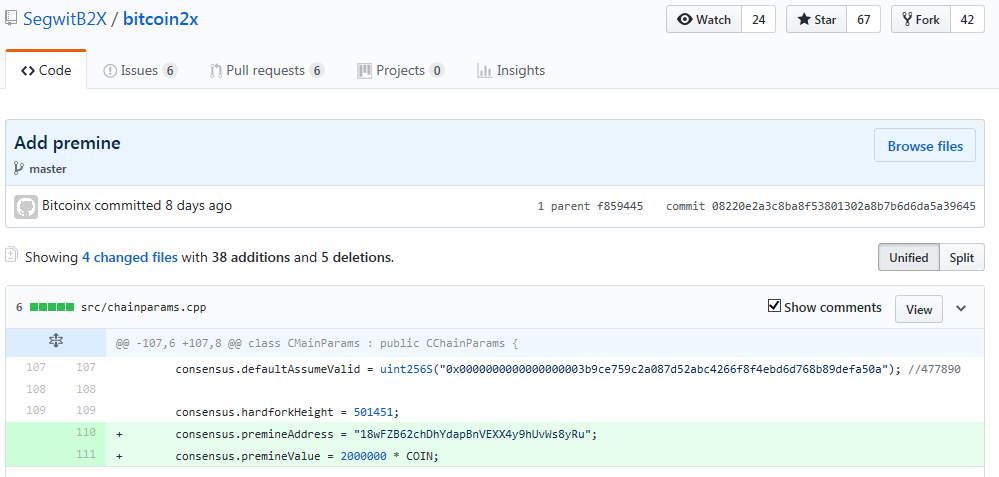
Task: Click the Add premine commit title
Action: click(68, 143)
